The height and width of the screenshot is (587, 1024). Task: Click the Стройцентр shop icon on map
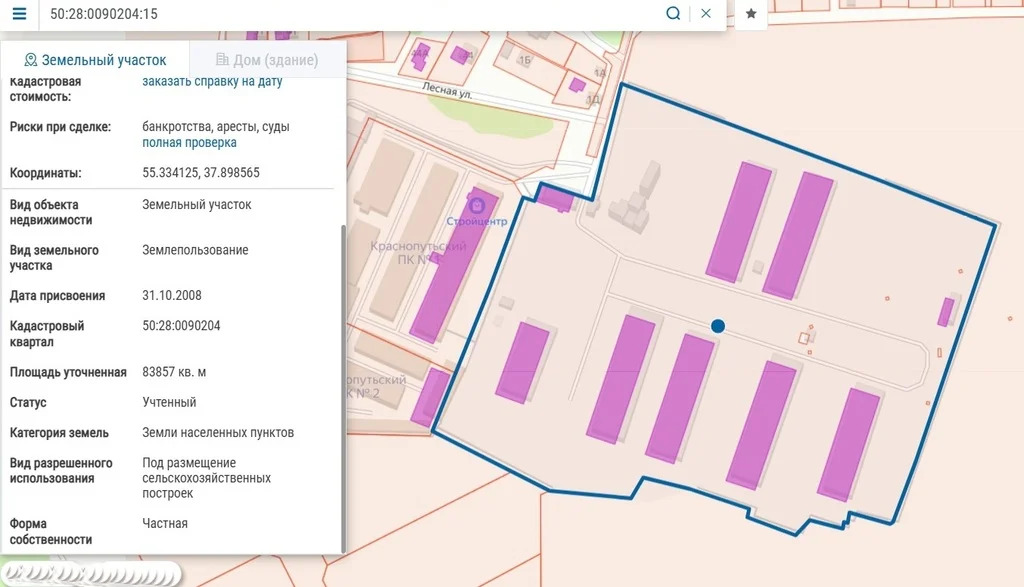click(x=476, y=204)
